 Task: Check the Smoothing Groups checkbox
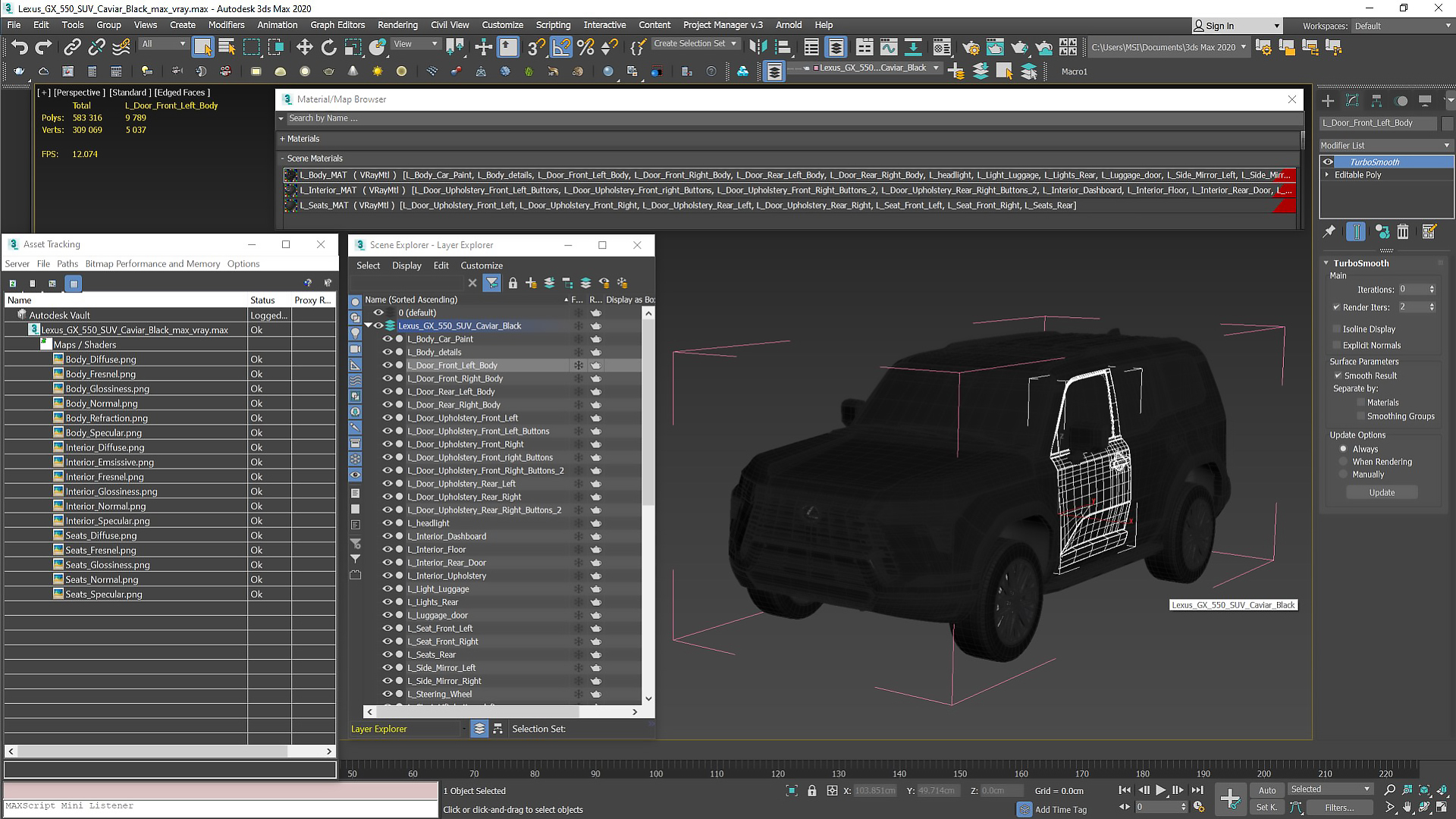[x=1361, y=416]
